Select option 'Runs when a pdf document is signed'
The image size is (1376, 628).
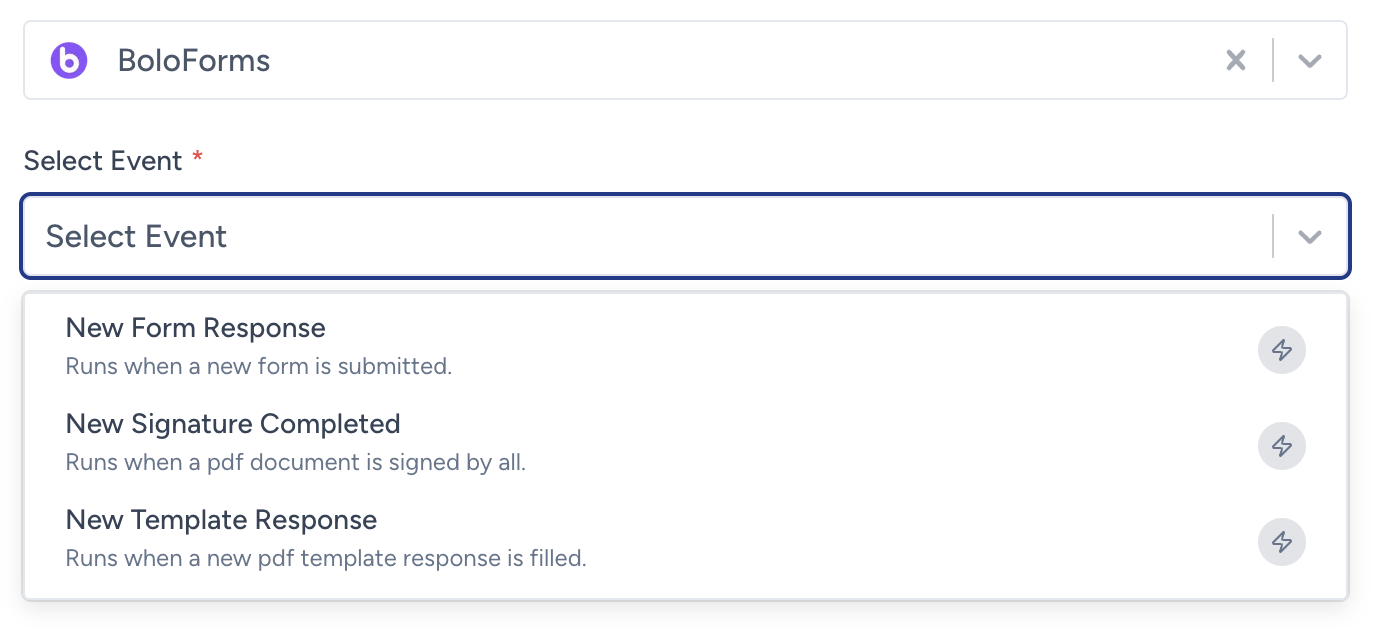pos(296,462)
